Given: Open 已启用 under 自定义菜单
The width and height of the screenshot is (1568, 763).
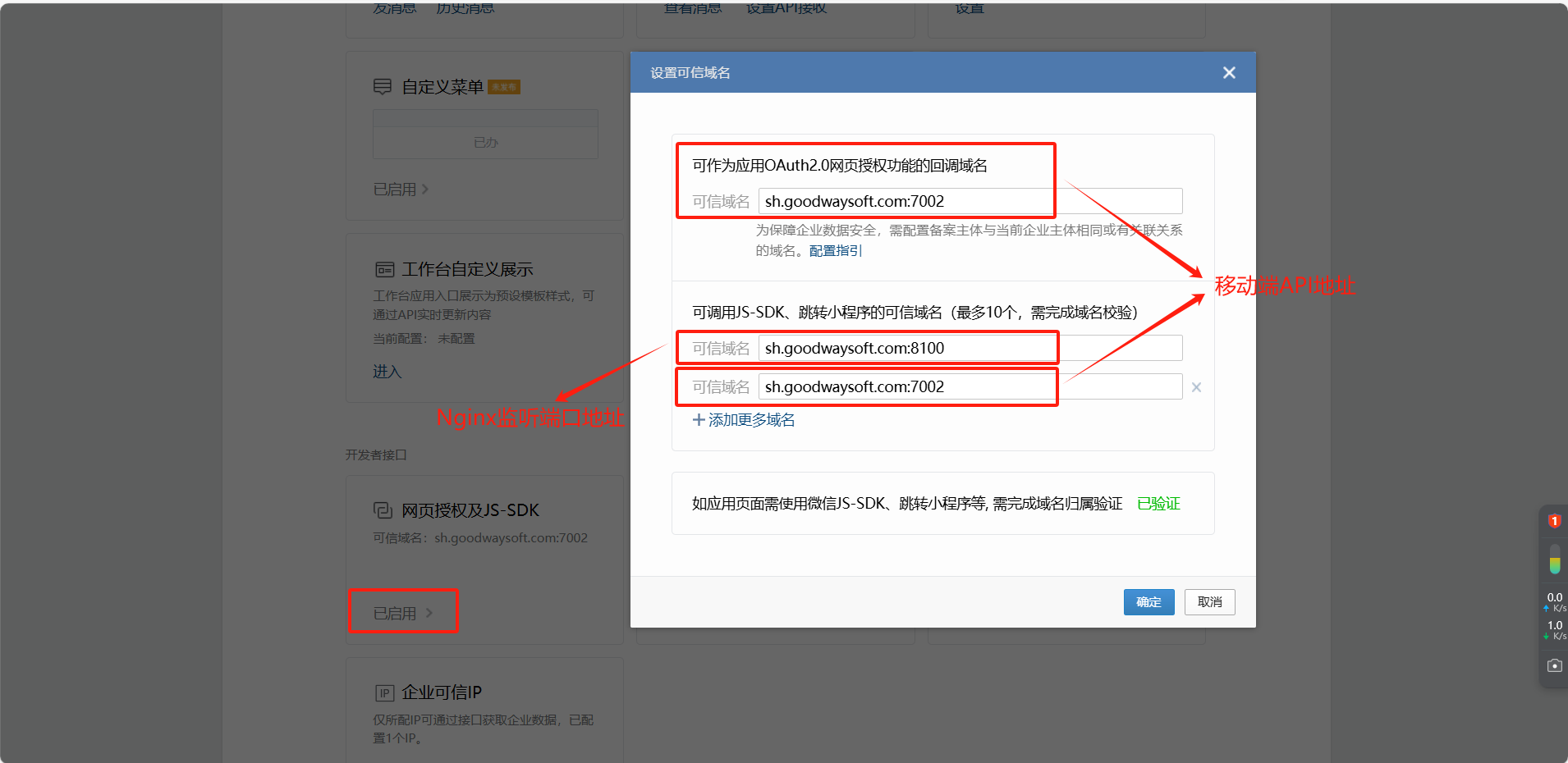Looking at the screenshot, I should point(401,190).
